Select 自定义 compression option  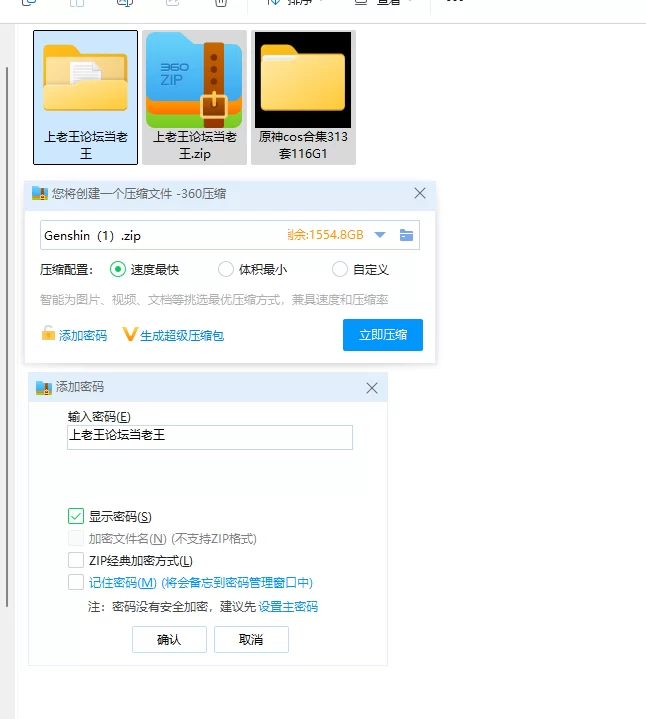[x=340, y=269]
